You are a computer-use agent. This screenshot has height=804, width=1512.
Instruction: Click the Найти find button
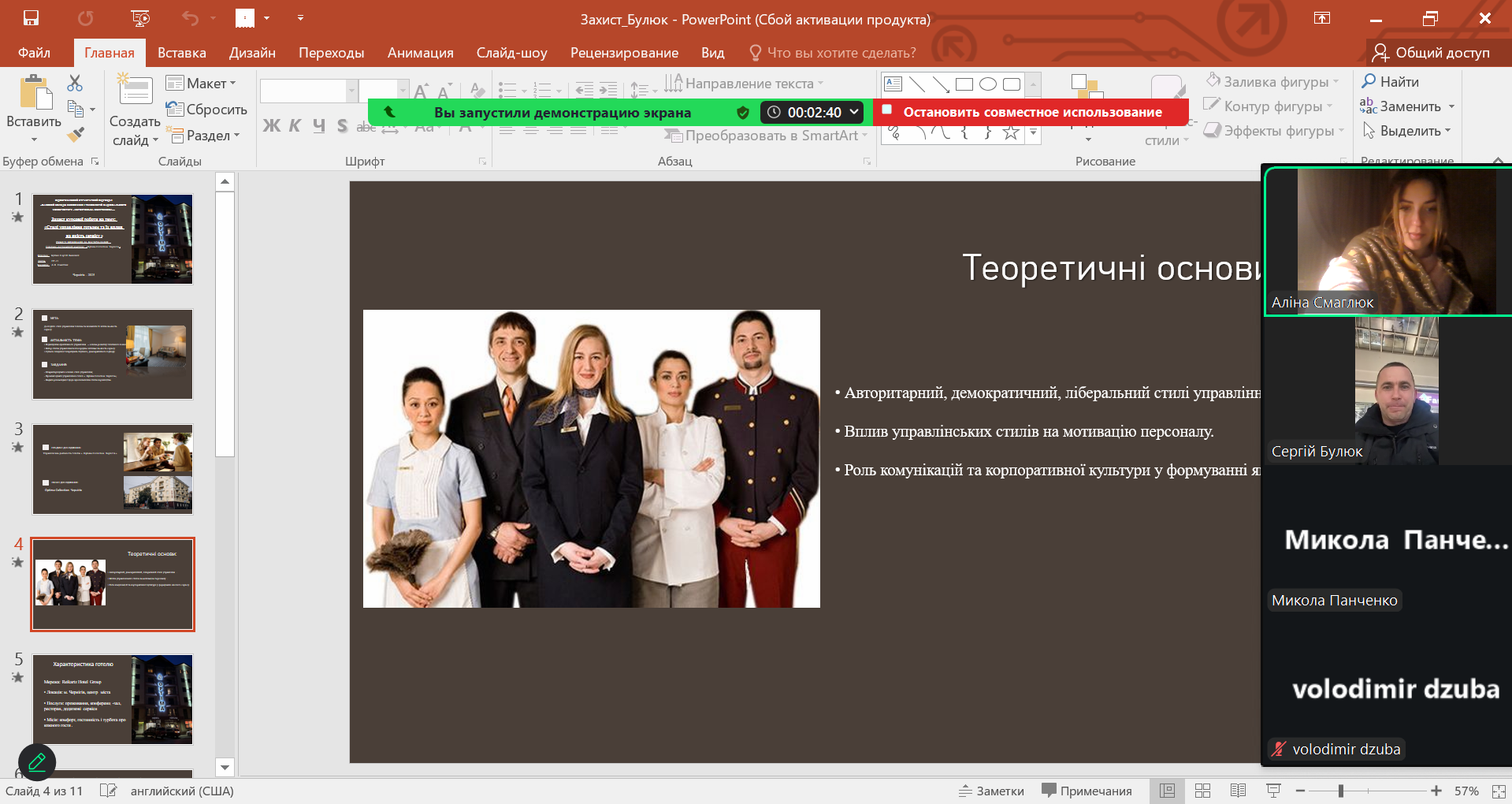coord(1391,81)
